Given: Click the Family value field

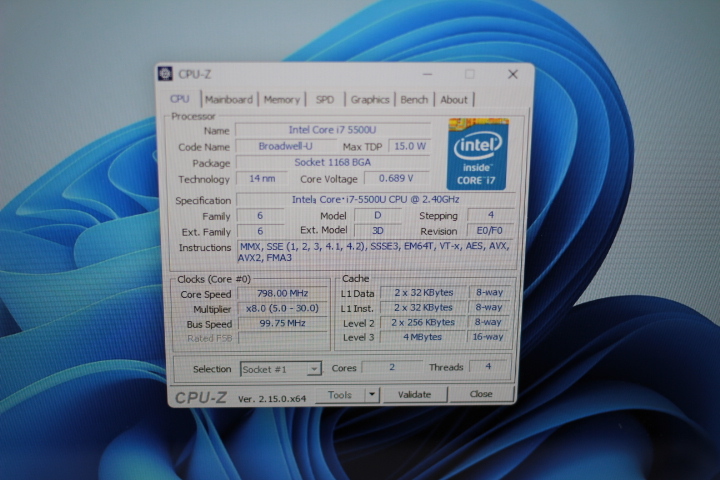Looking at the screenshot, I should point(260,215).
